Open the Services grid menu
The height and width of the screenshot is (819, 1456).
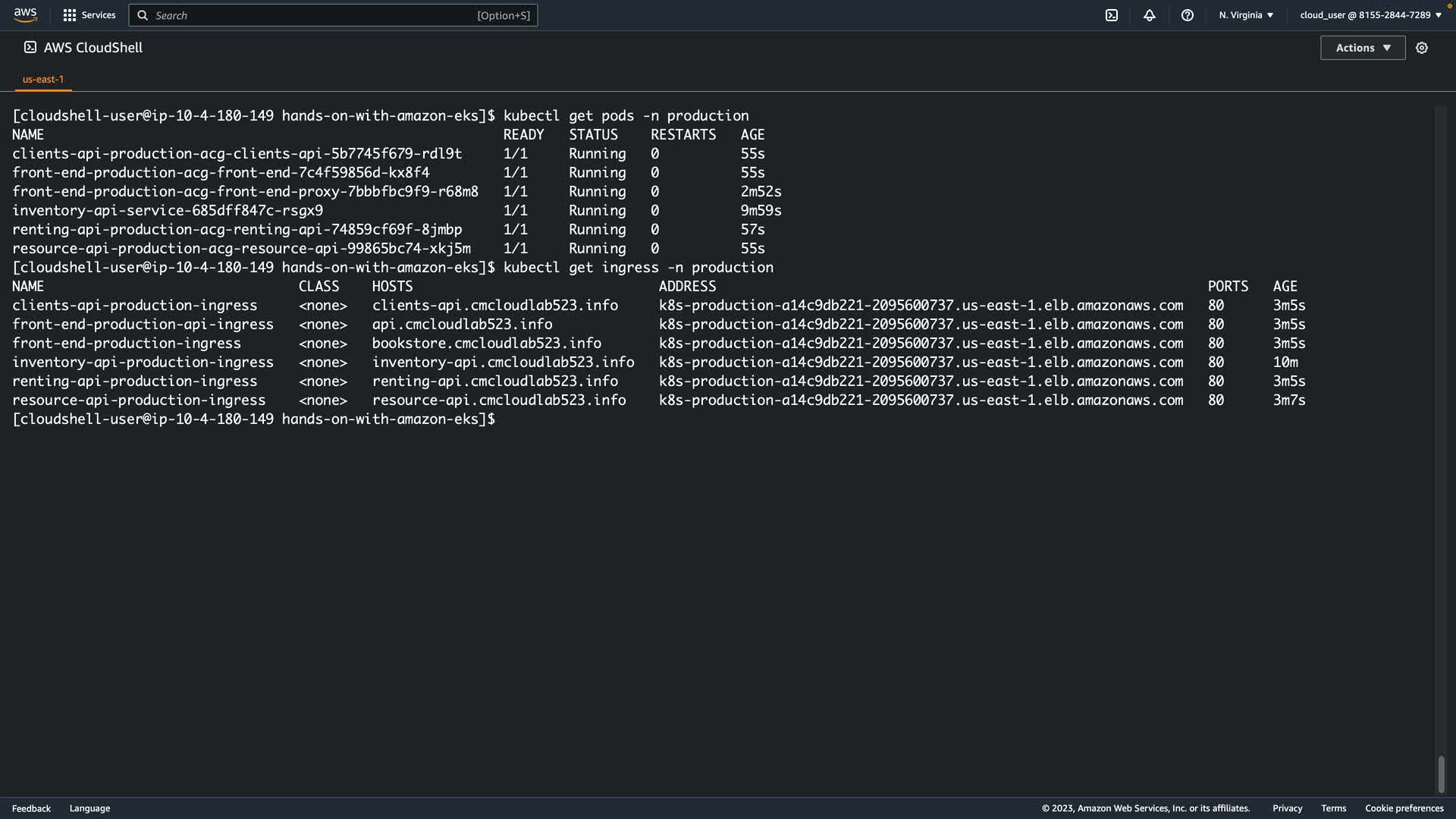click(x=70, y=15)
